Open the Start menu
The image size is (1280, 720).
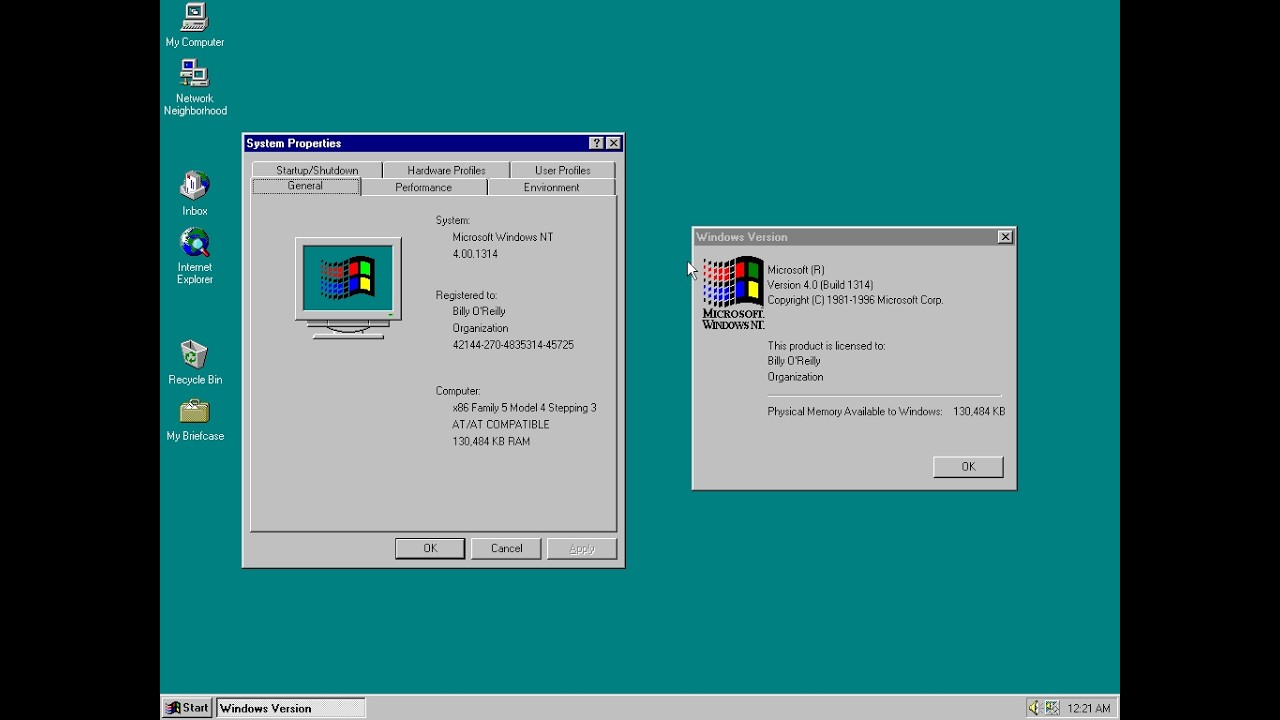187,708
